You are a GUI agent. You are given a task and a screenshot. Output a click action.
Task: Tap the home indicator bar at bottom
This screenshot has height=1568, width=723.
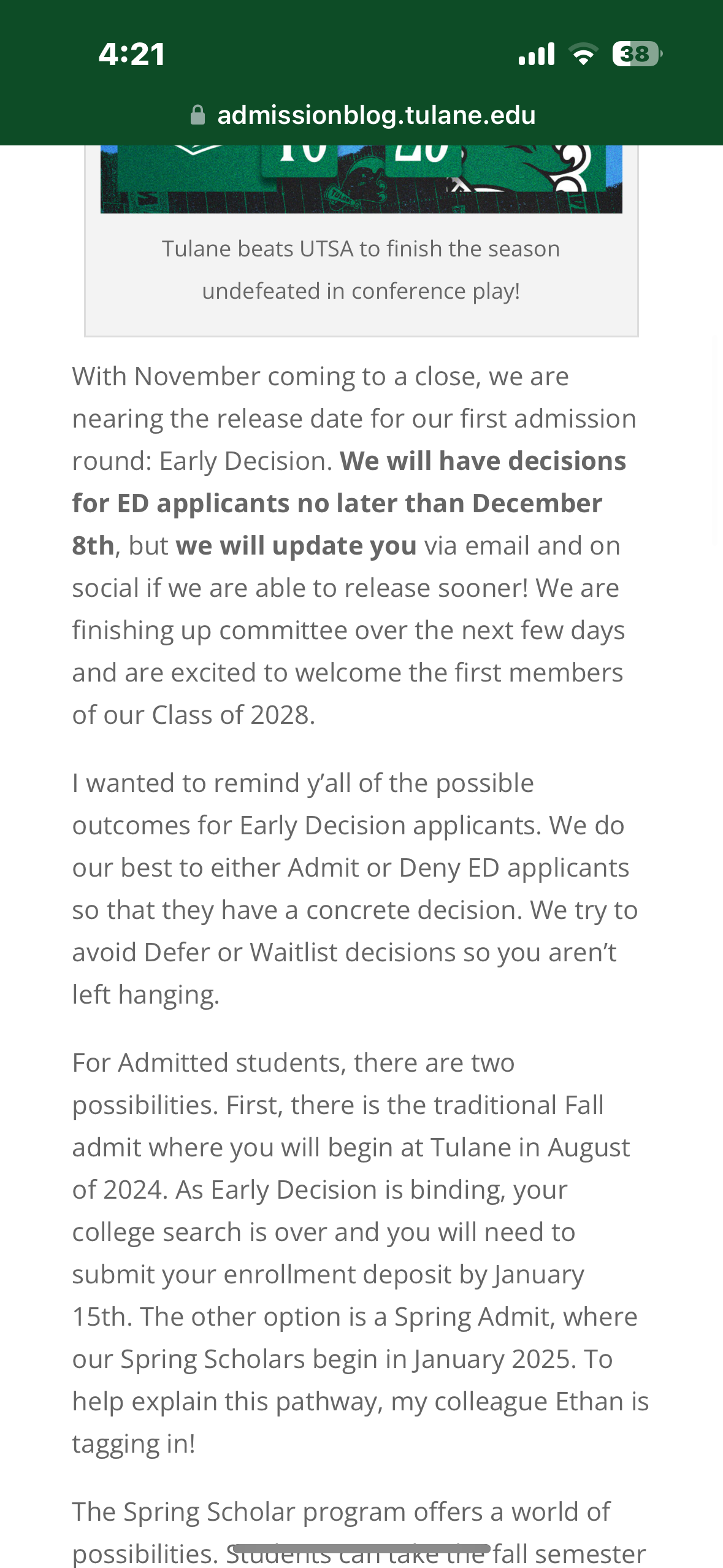361,1548
